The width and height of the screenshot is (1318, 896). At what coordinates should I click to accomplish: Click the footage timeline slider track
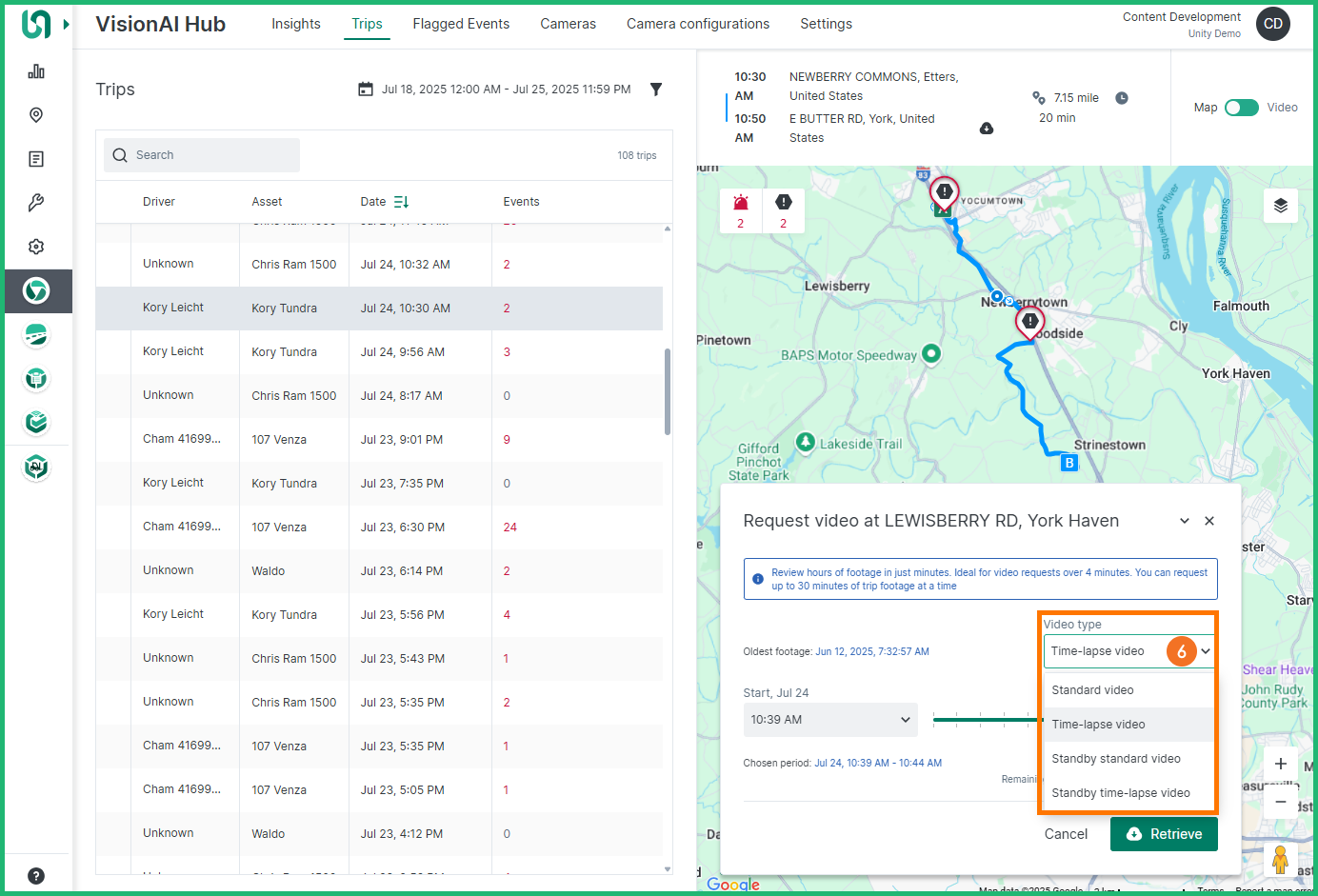tap(986, 720)
